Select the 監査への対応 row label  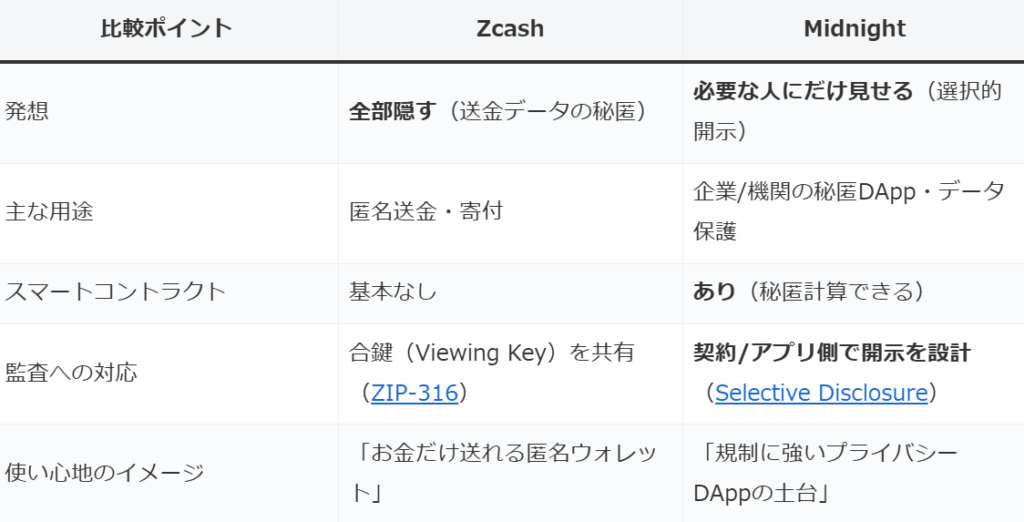(x=71, y=373)
